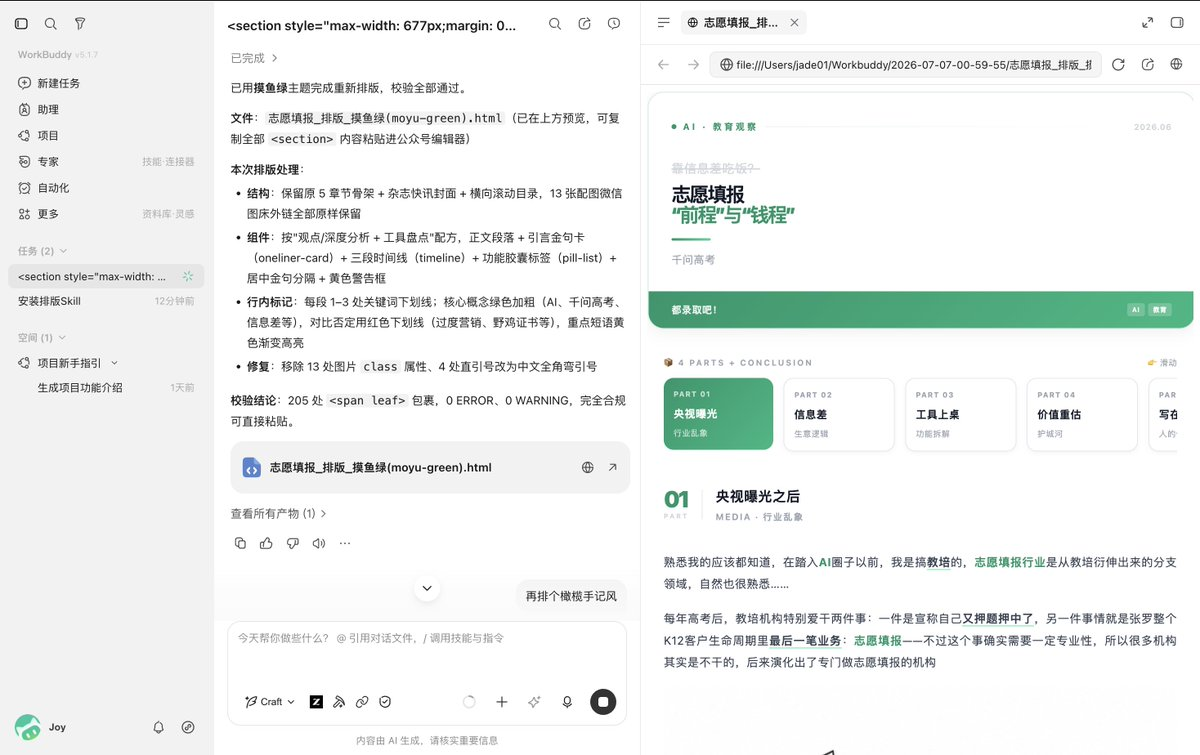Open preview in external window icon
The width and height of the screenshot is (1200, 755).
(1148, 64)
